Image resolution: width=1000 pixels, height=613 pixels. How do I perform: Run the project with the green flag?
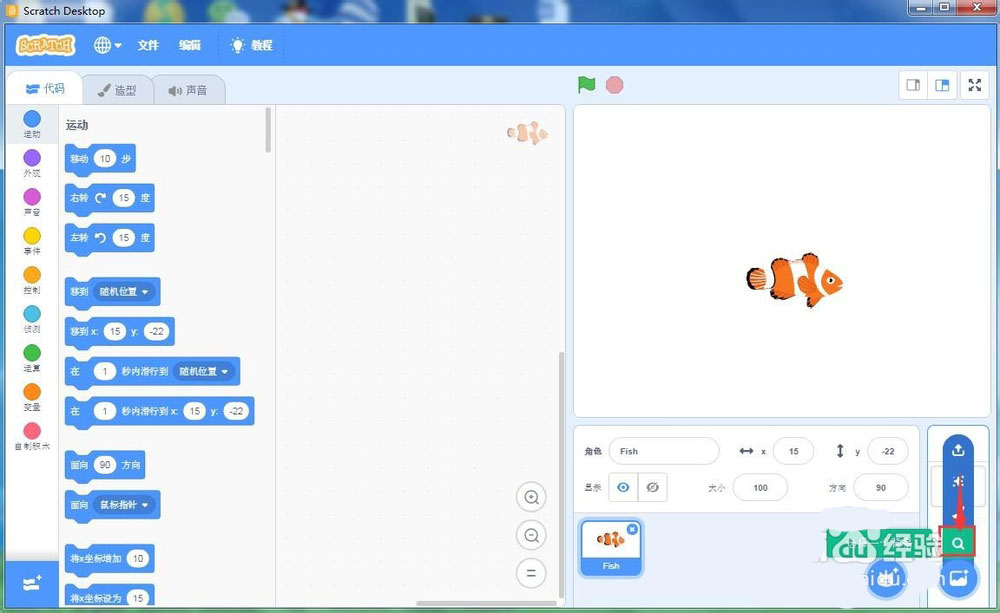587,85
